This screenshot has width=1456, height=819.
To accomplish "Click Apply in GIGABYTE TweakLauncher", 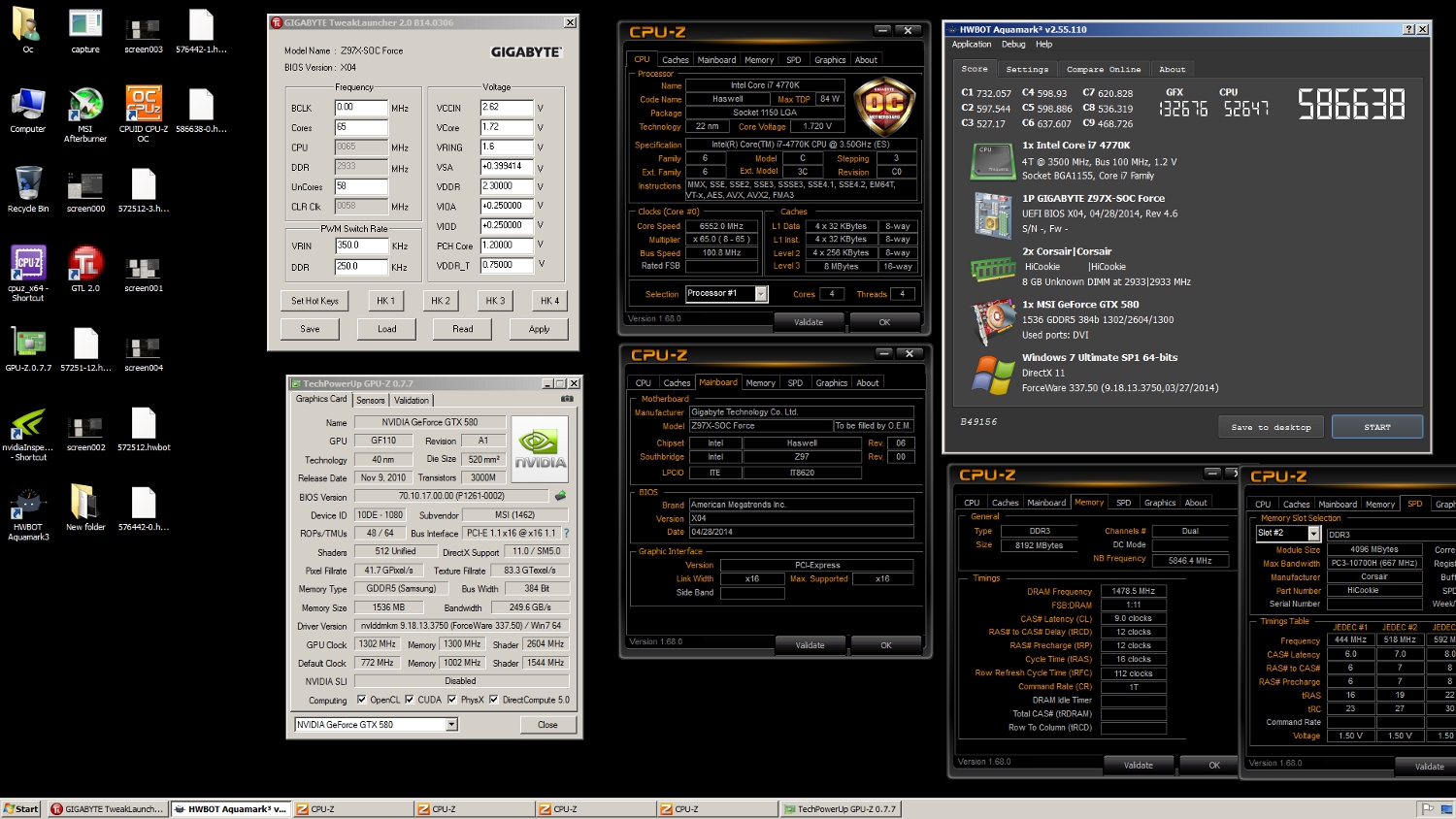I will (539, 329).
